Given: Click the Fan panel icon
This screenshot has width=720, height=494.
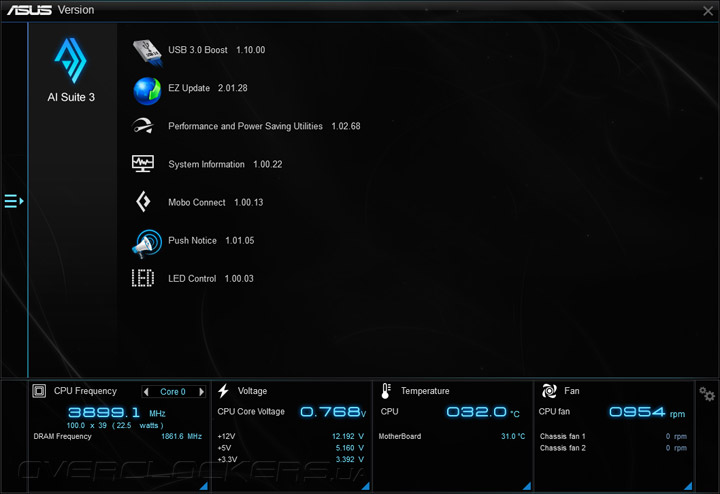Looking at the screenshot, I should click(549, 391).
